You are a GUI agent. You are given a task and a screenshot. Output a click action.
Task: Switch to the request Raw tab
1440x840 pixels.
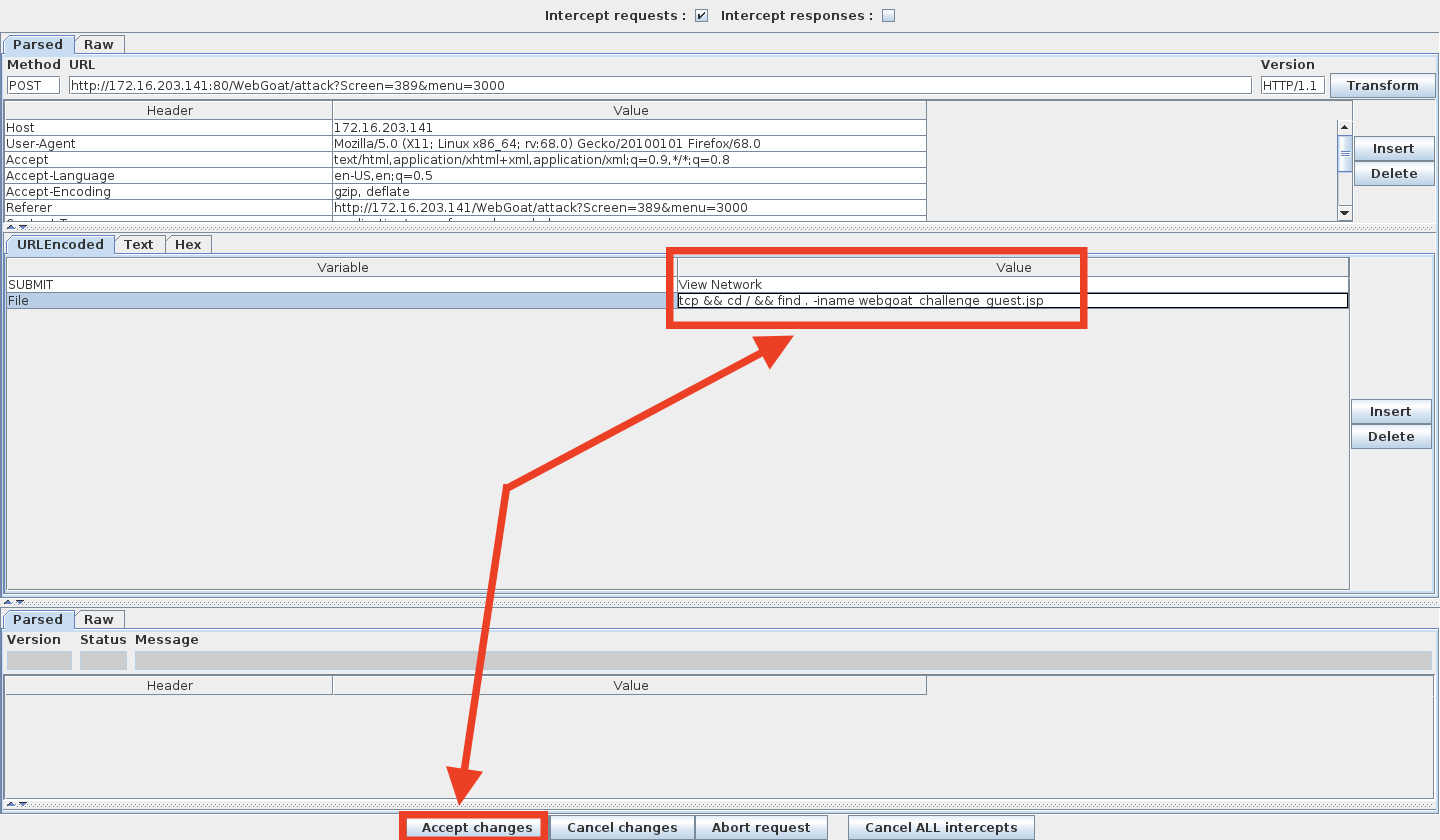[x=98, y=44]
